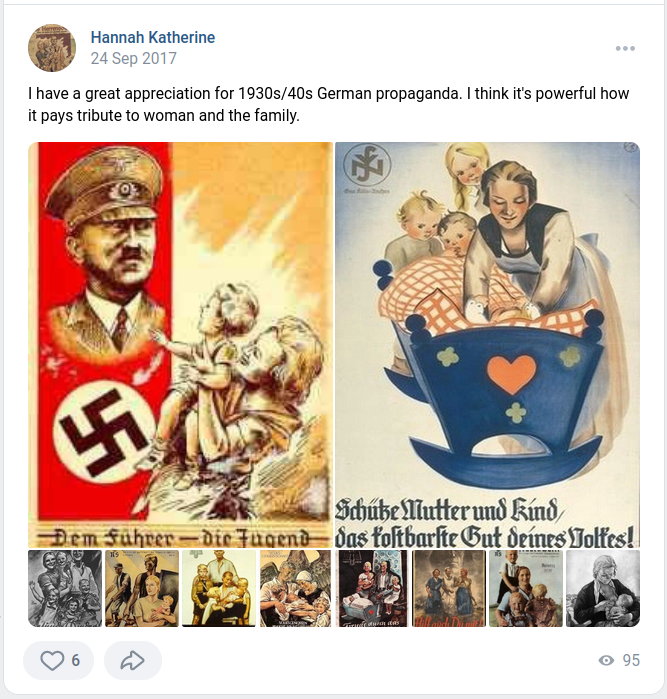Click the view count 95
The width and height of the screenshot is (667, 699).
(x=631, y=660)
